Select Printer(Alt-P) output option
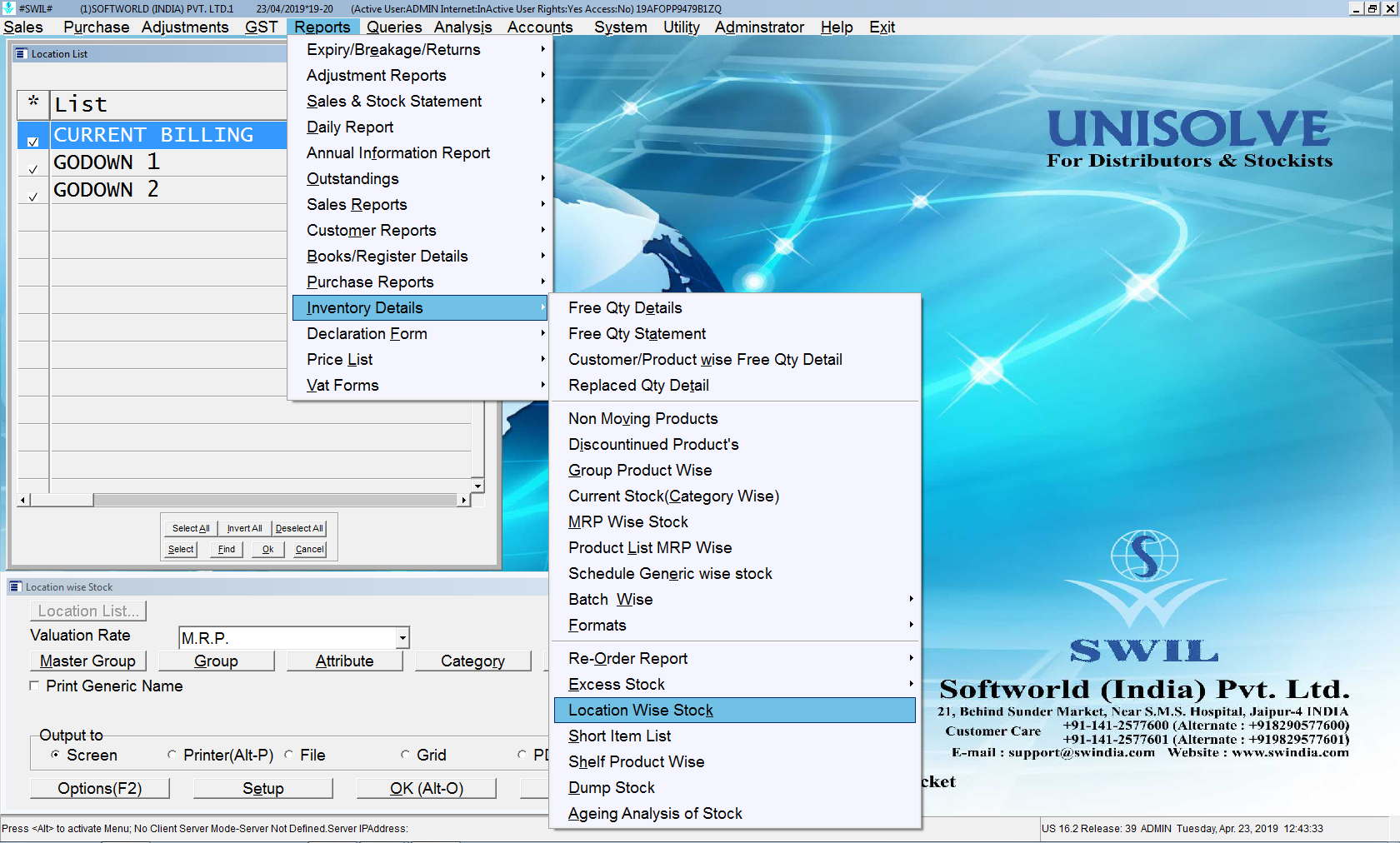 (172, 755)
